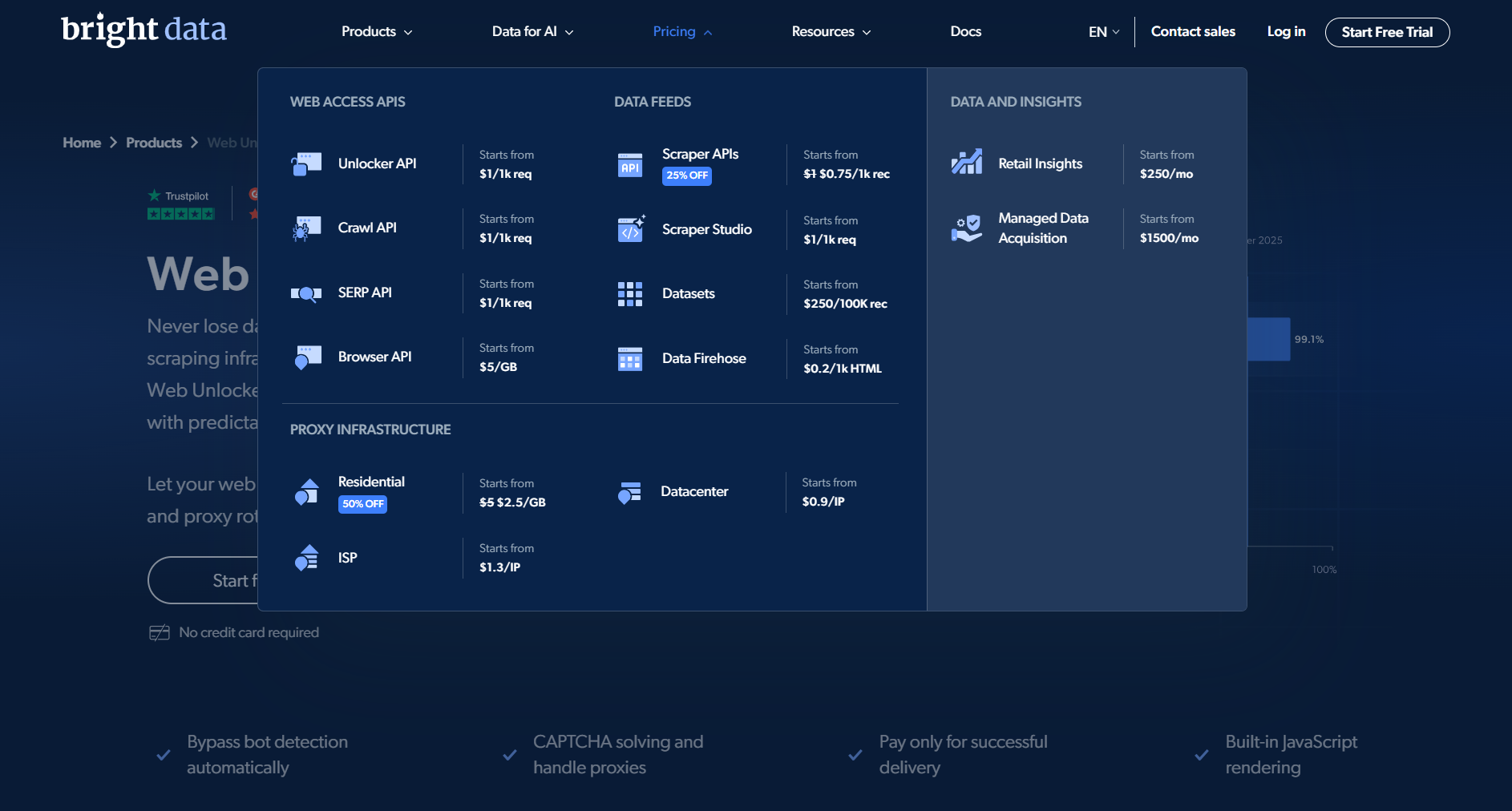Open Retail Insights pricing
The height and width of the screenshot is (811, 1512).
click(1040, 163)
